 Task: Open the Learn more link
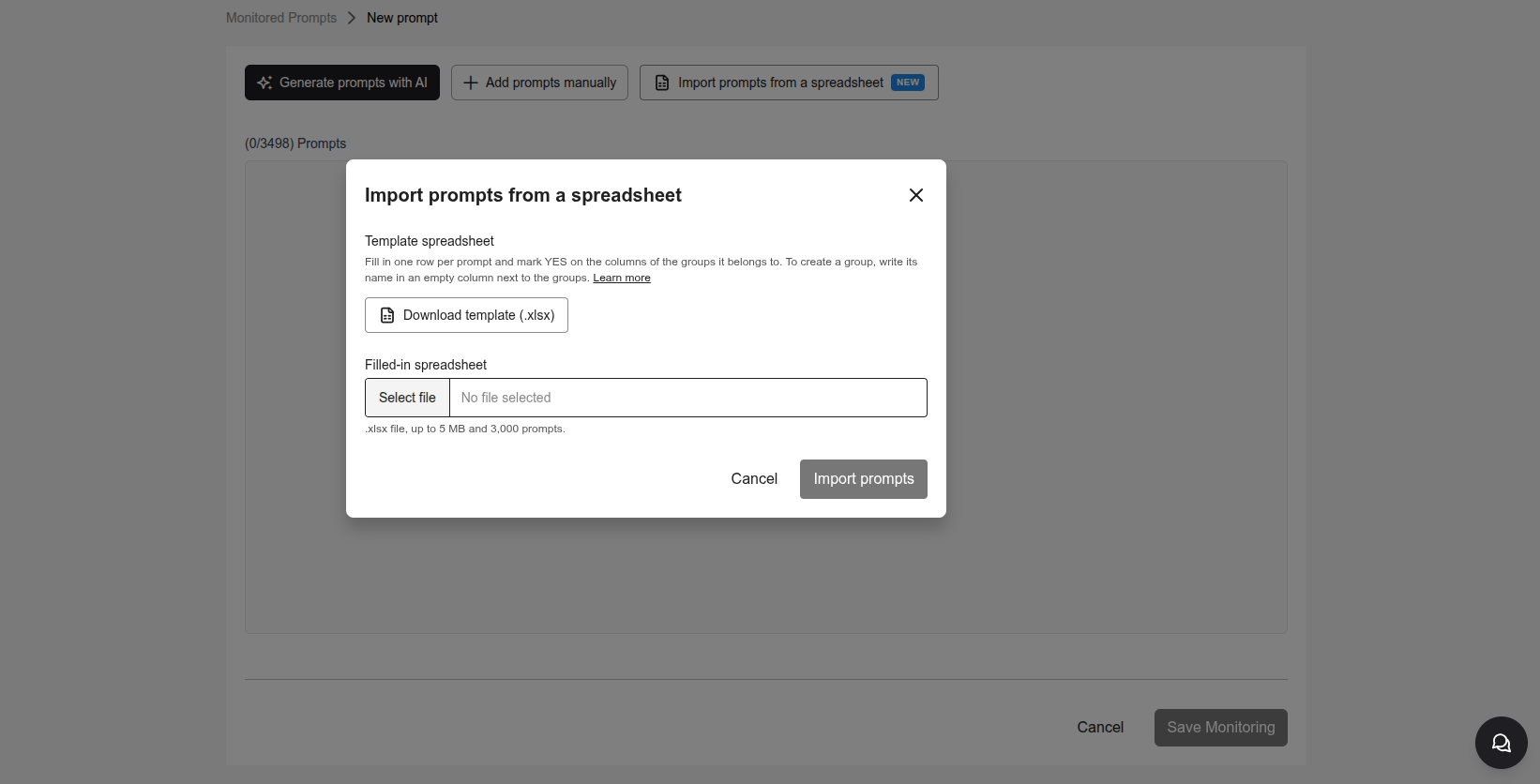pos(622,278)
